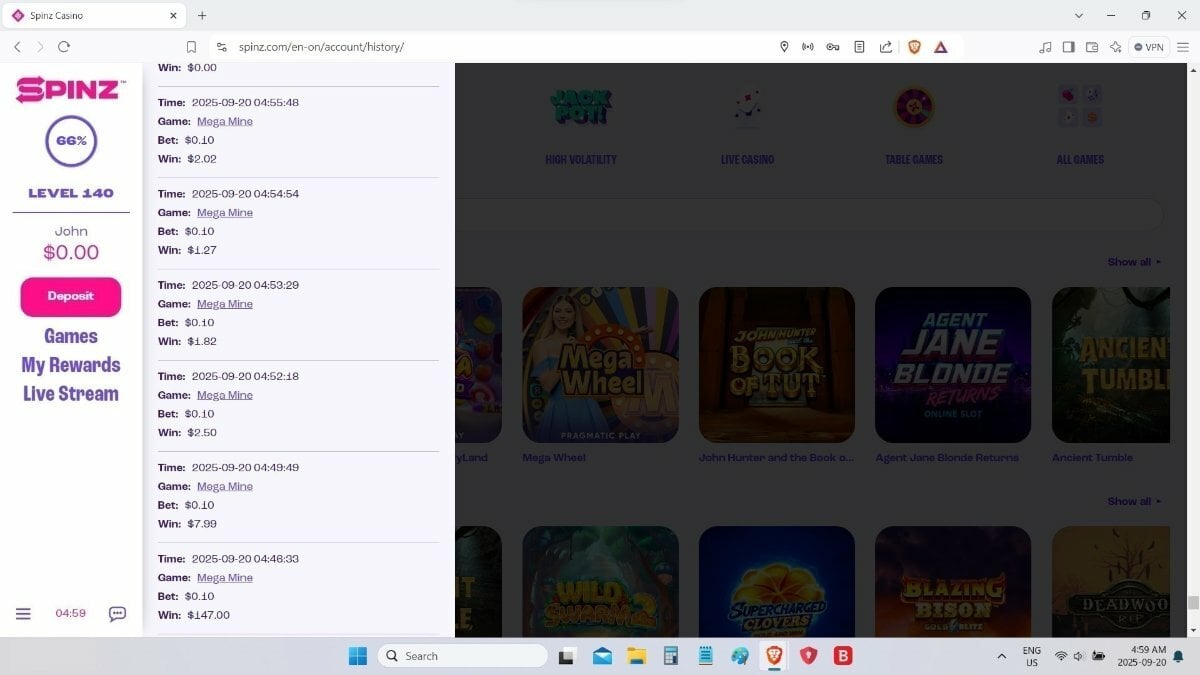Select the Jackpot category icon
The width and height of the screenshot is (1200, 675).
[581, 107]
